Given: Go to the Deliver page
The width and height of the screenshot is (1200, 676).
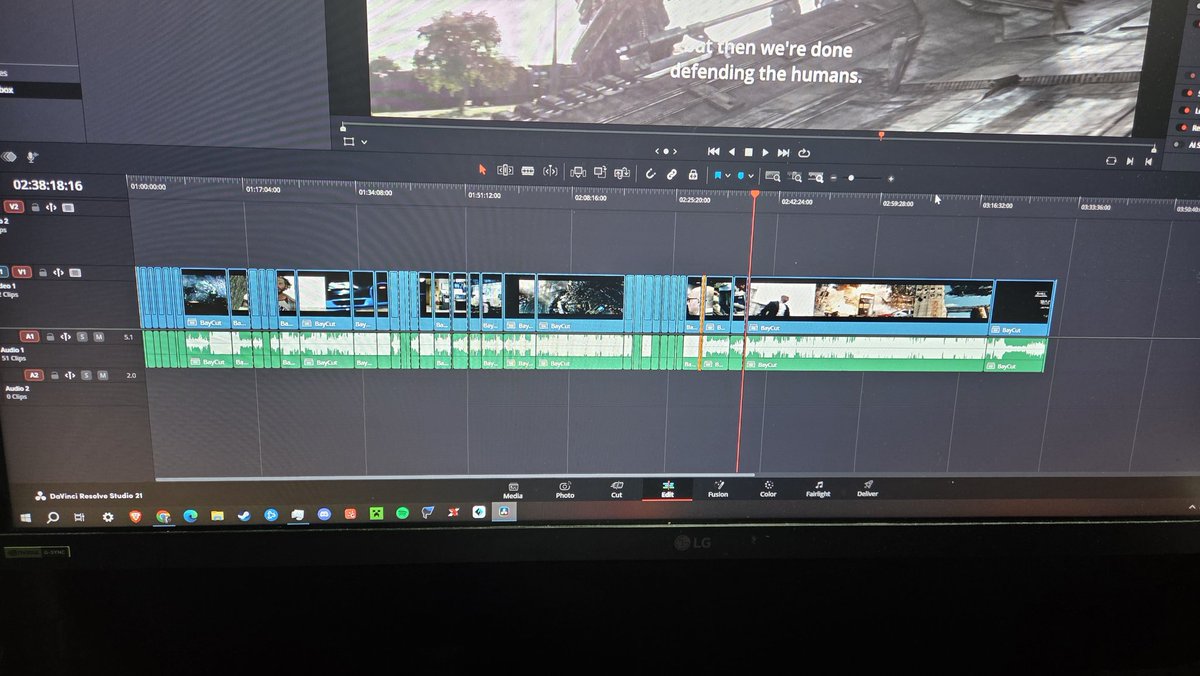Looking at the screenshot, I should [x=867, y=488].
